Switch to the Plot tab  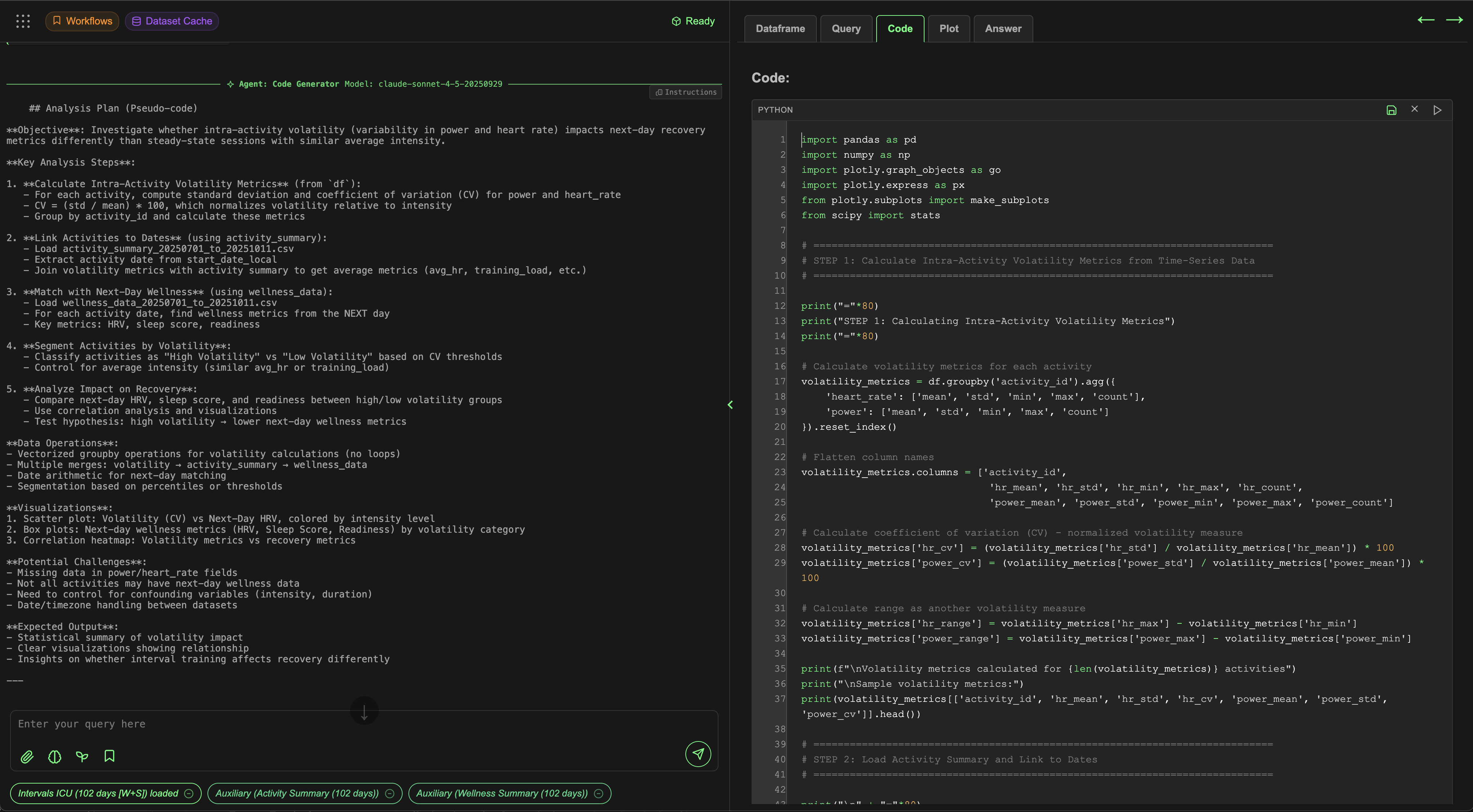(x=949, y=28)
